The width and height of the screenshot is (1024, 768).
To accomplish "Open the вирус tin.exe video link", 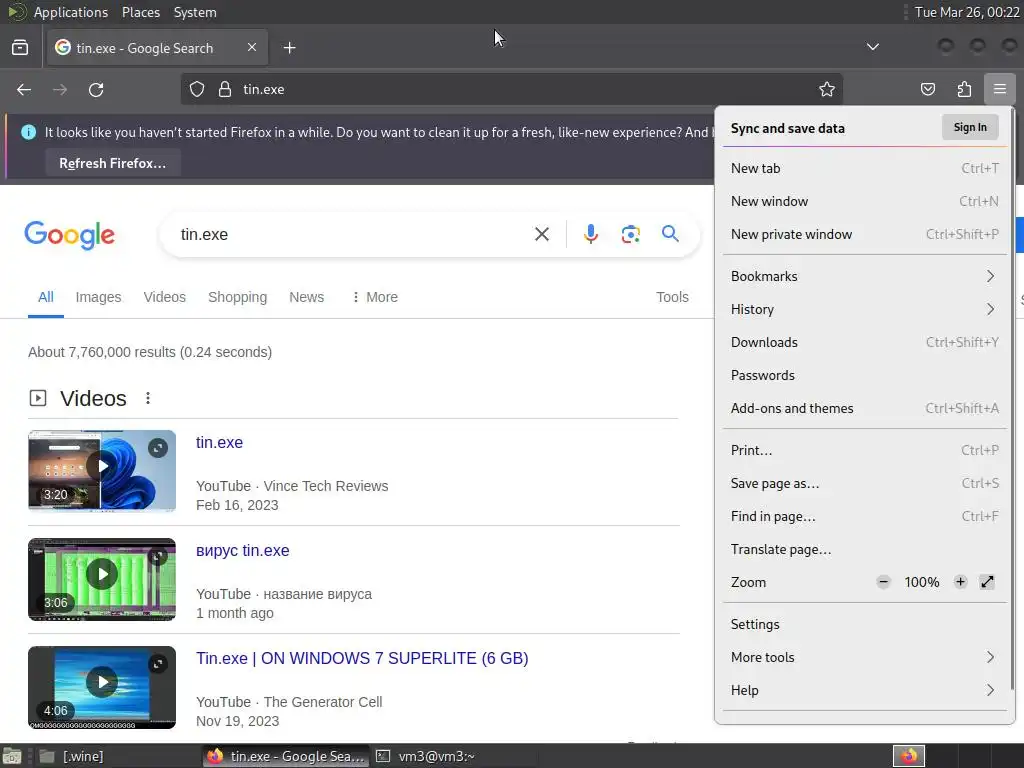I will click(x=243, y=551).
